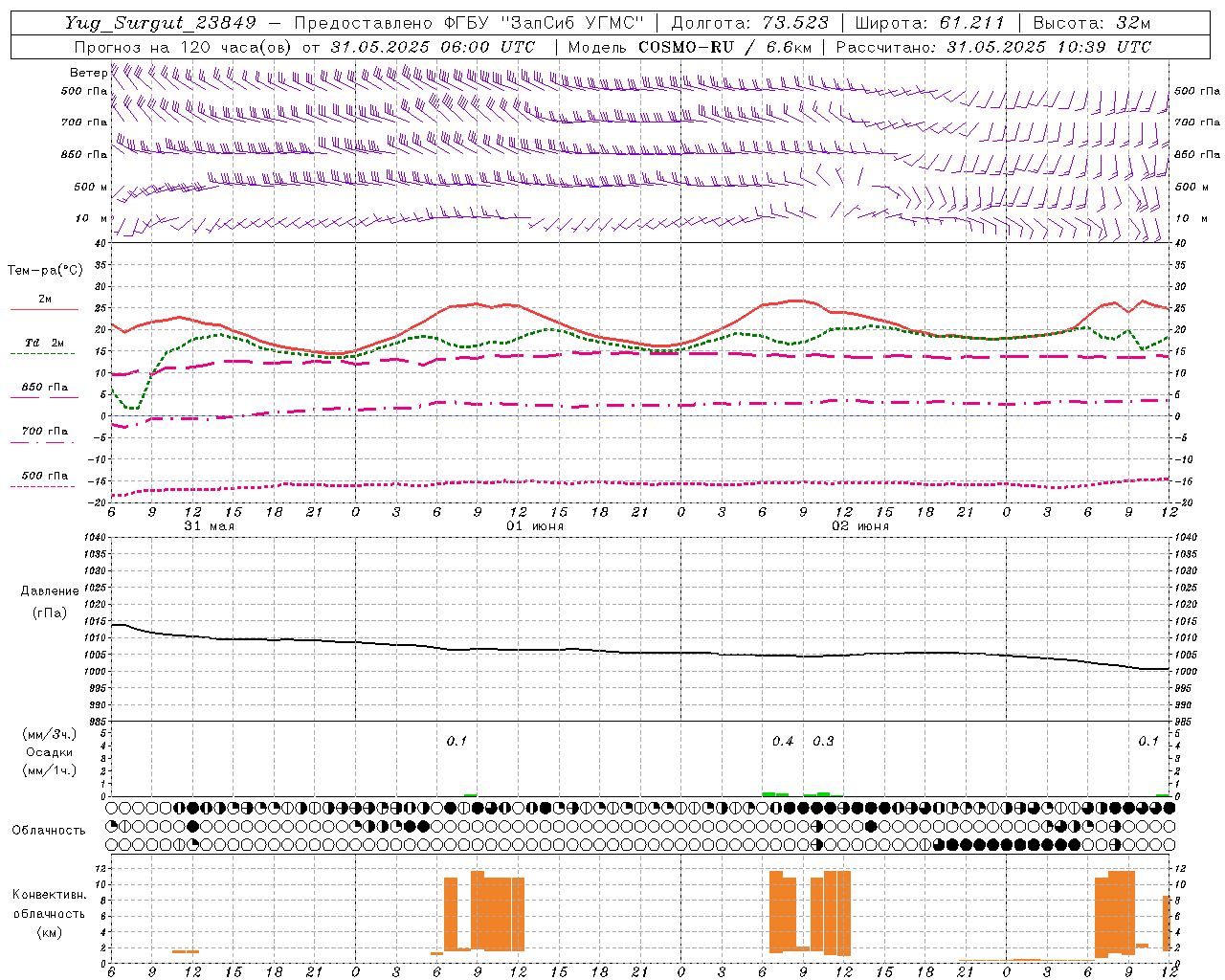Click the Давление panel label
Screen dimensions: 1225x980
[x=50, y=591]
